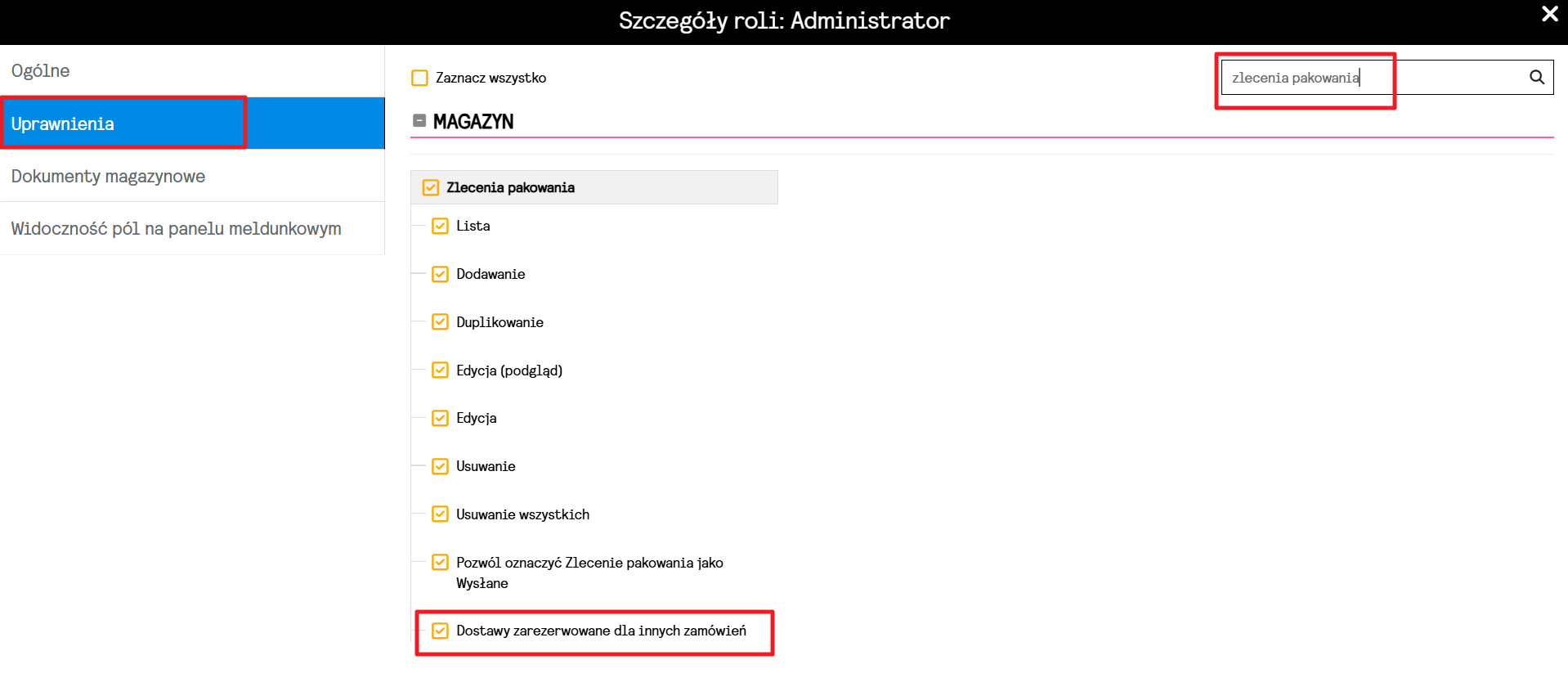The image size is (1568, 687).
Task: Uncheck Pozwól oznaczyć Zlecenie pakowania jako Wysłane
Action: point(440,563)
